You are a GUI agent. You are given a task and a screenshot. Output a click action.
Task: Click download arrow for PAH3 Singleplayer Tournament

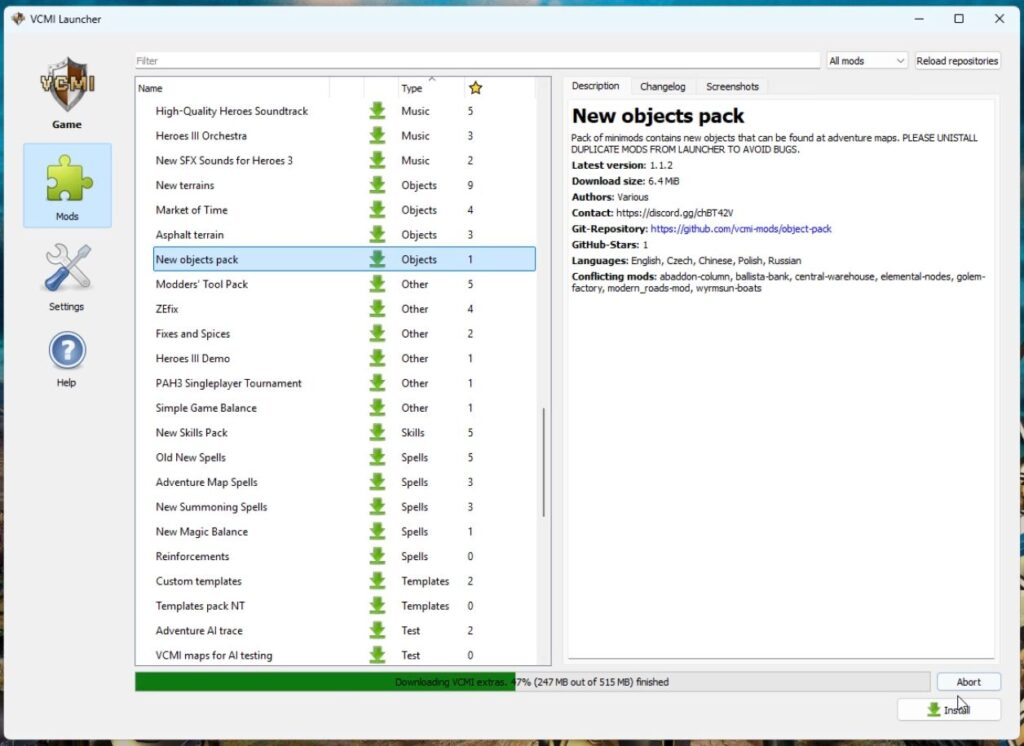(377, 383)
